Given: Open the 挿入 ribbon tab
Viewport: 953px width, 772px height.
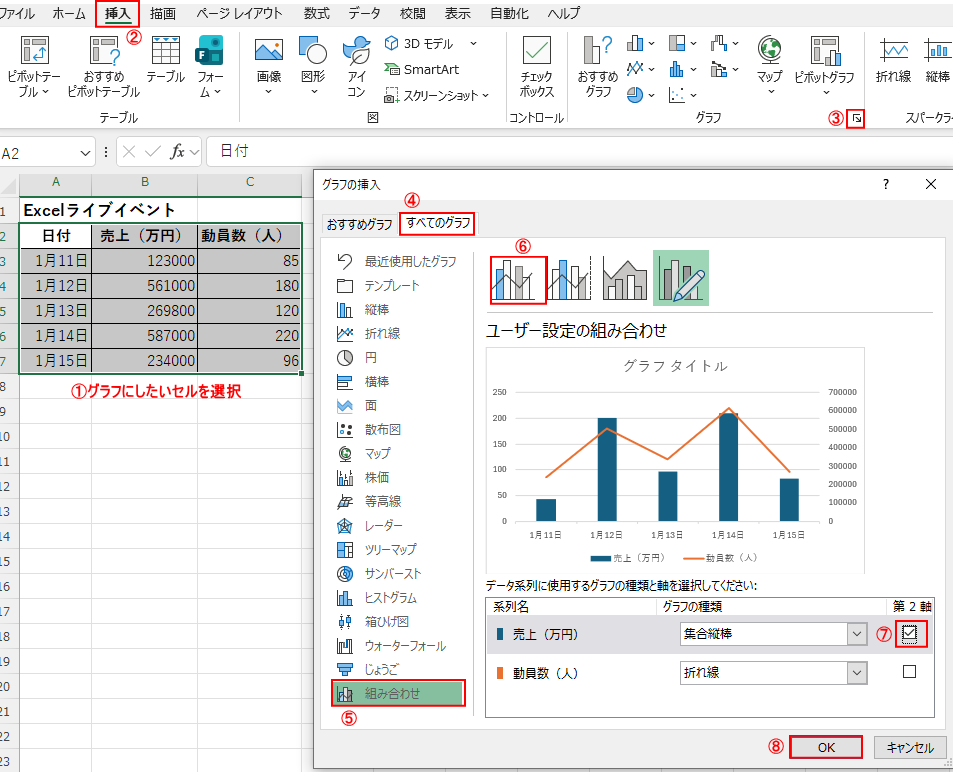Looking at the screenshot, I should 117,14.
